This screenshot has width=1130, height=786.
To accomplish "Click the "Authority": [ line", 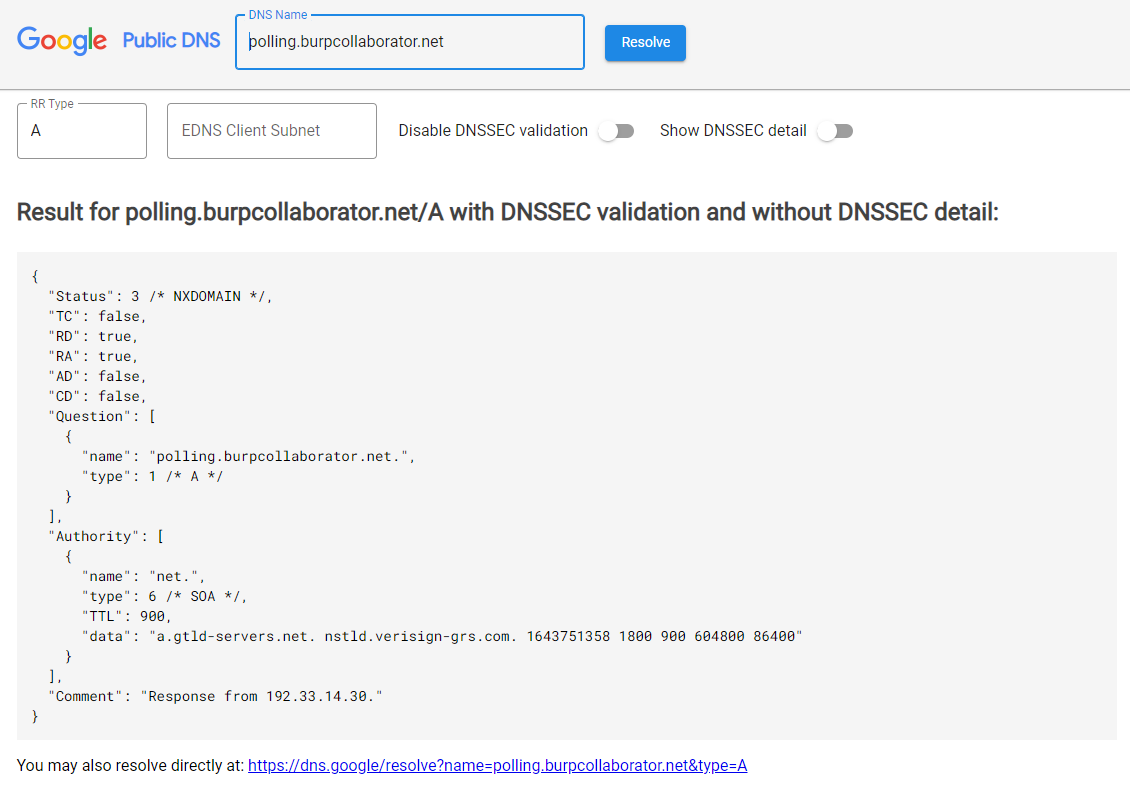I will (106, 536).
